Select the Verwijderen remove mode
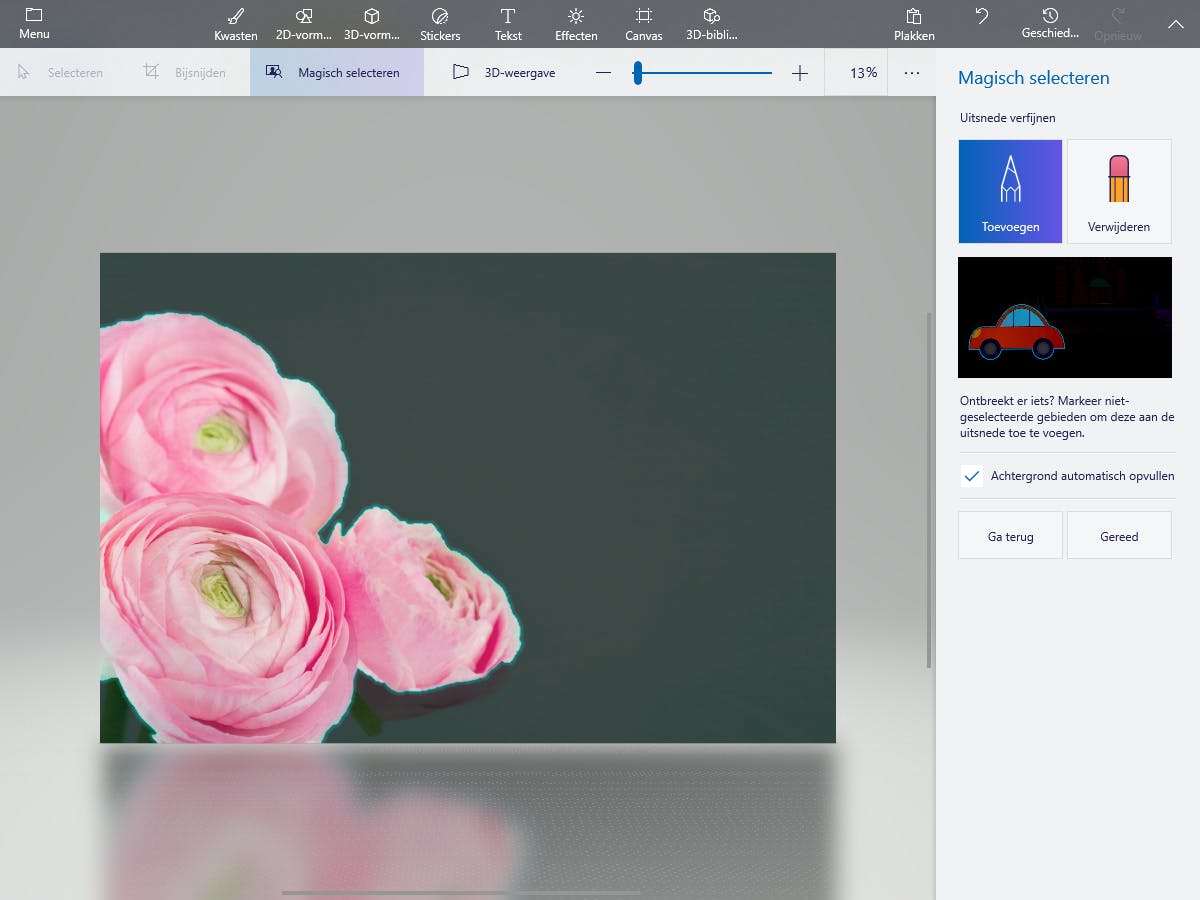1200x900 pixels. pos(1119,191)
